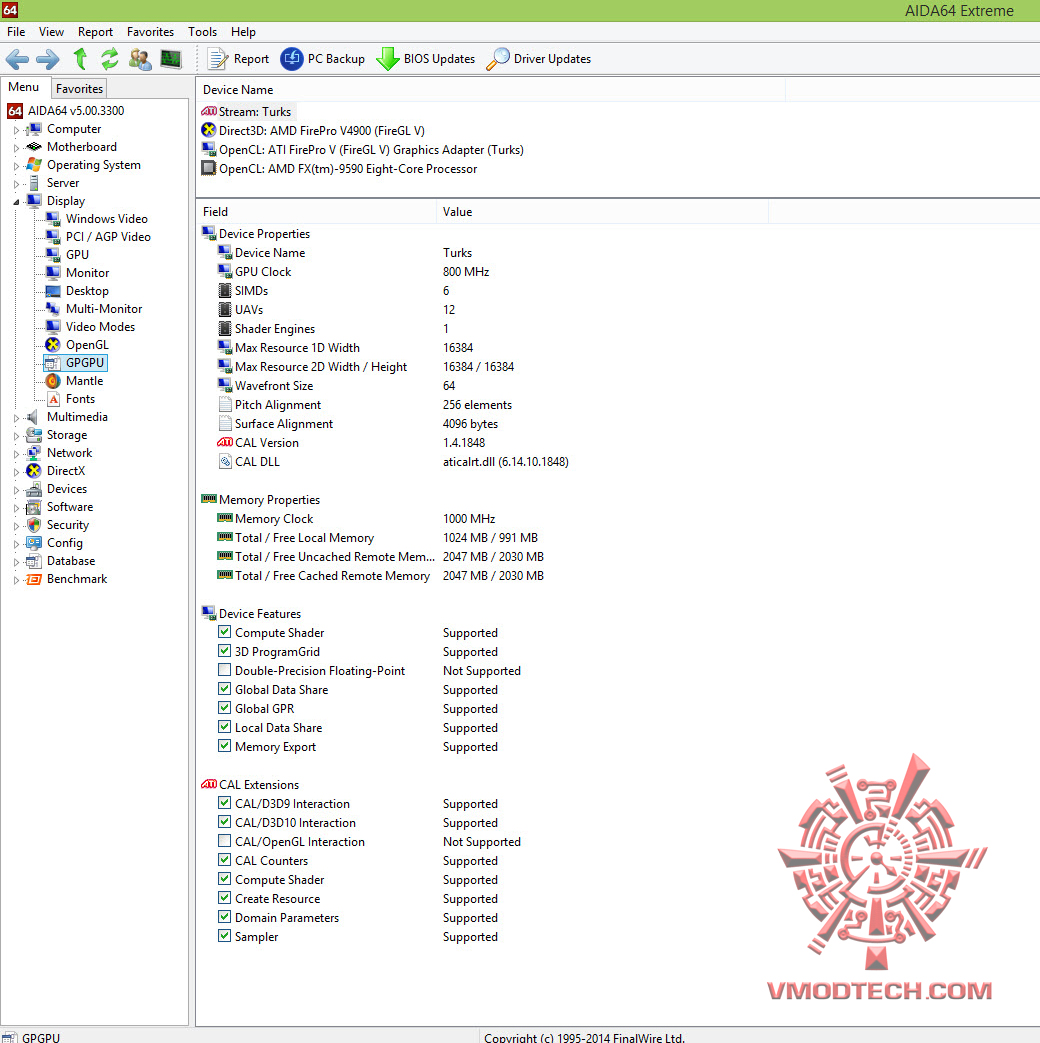This screenshot has height=1043, width=1040.
Task: Click the Field column header
Action: tap(317, 212)
